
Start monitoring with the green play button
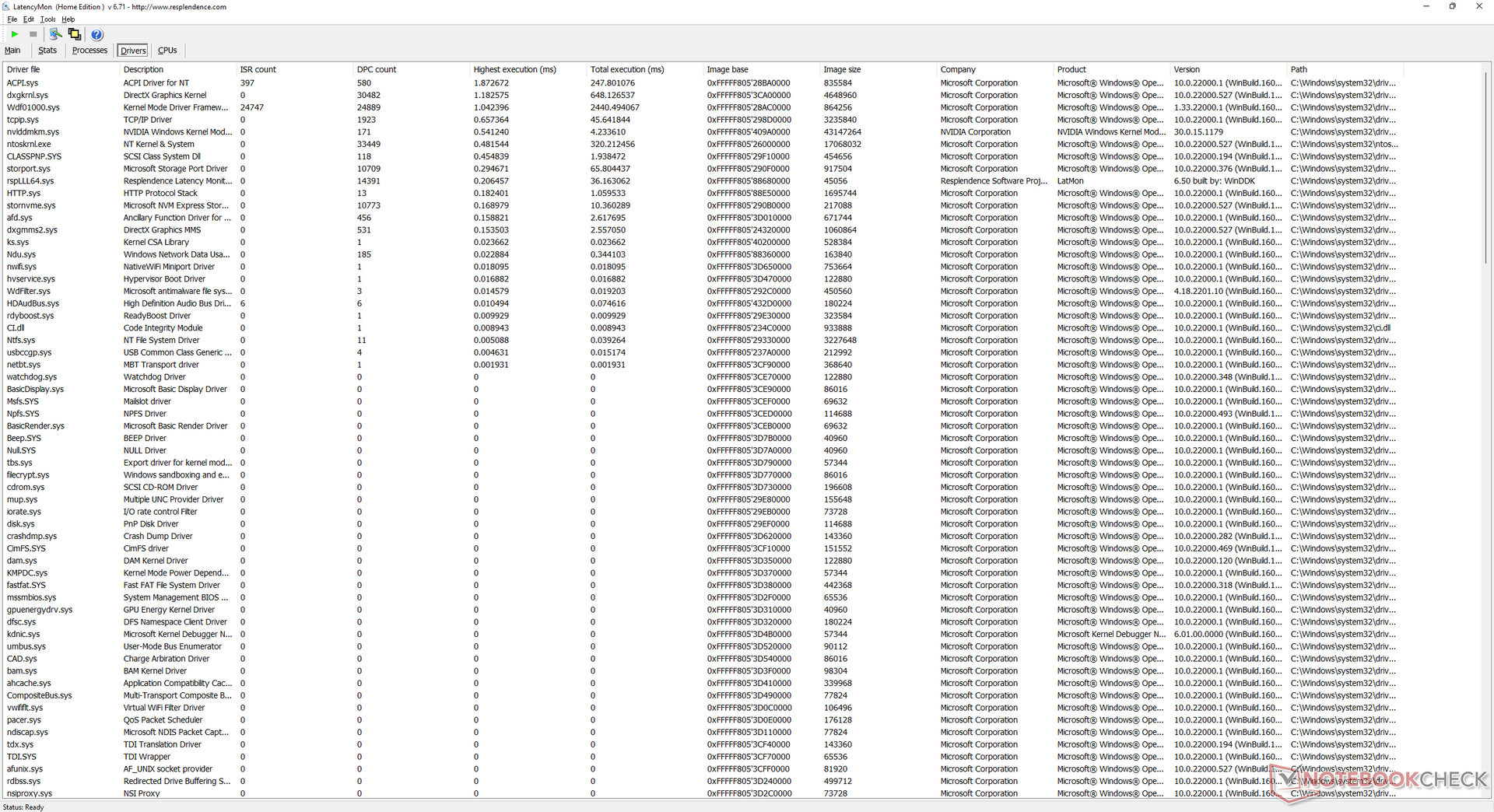pos(15,34)
